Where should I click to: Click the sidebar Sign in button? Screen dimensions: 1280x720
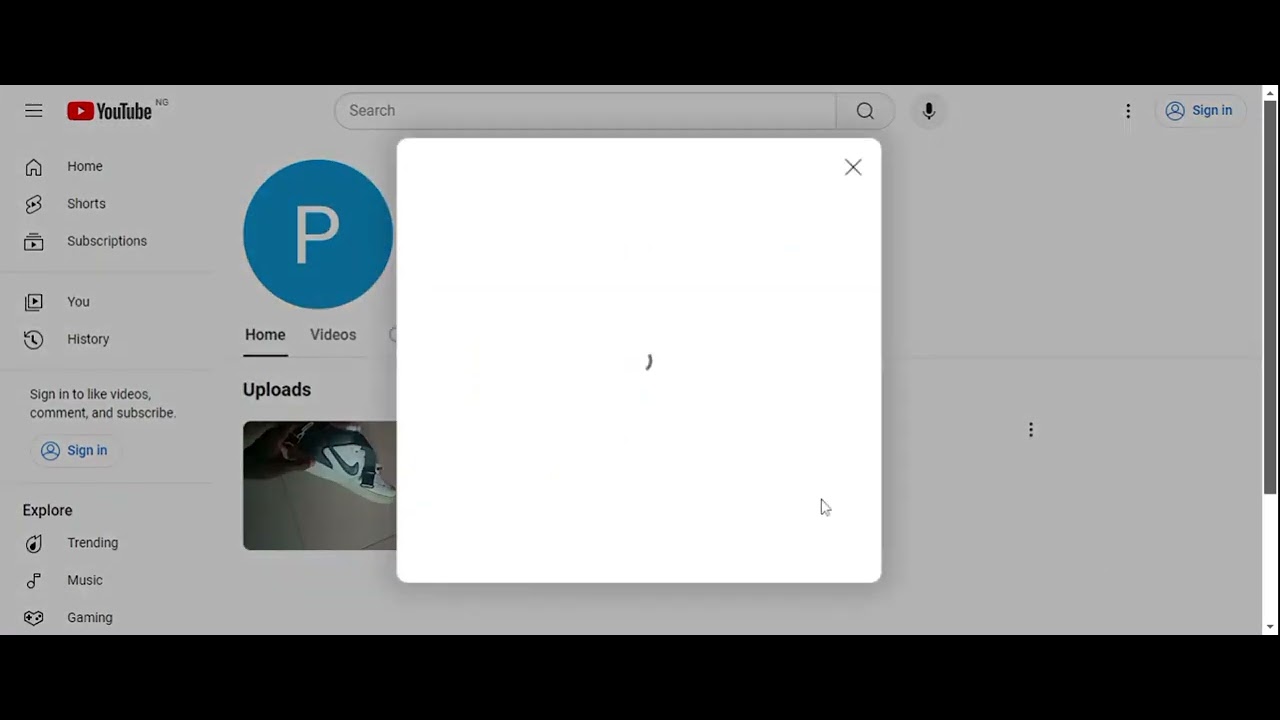coord(75,451)
